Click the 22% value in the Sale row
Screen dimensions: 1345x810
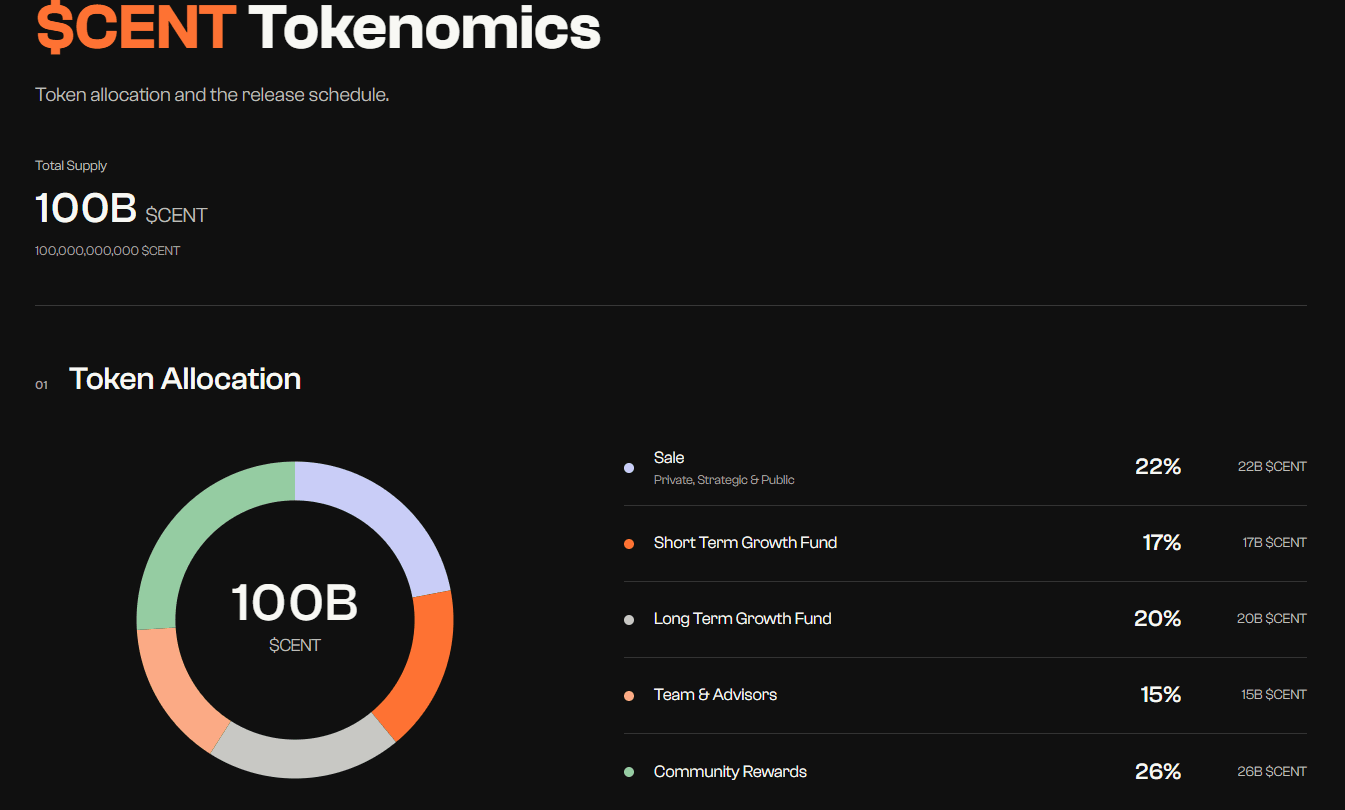1158,466
